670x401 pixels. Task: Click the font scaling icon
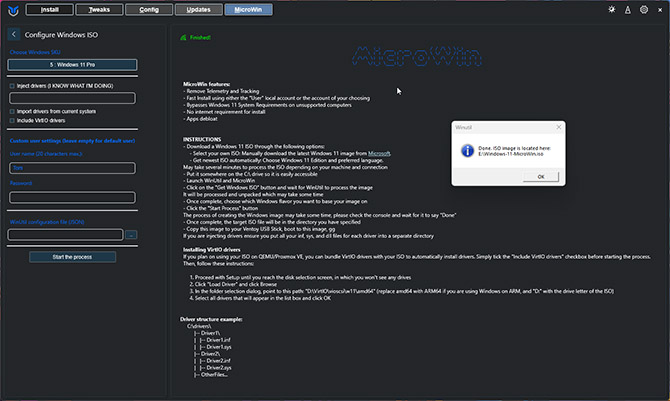(x=627, y=10)
